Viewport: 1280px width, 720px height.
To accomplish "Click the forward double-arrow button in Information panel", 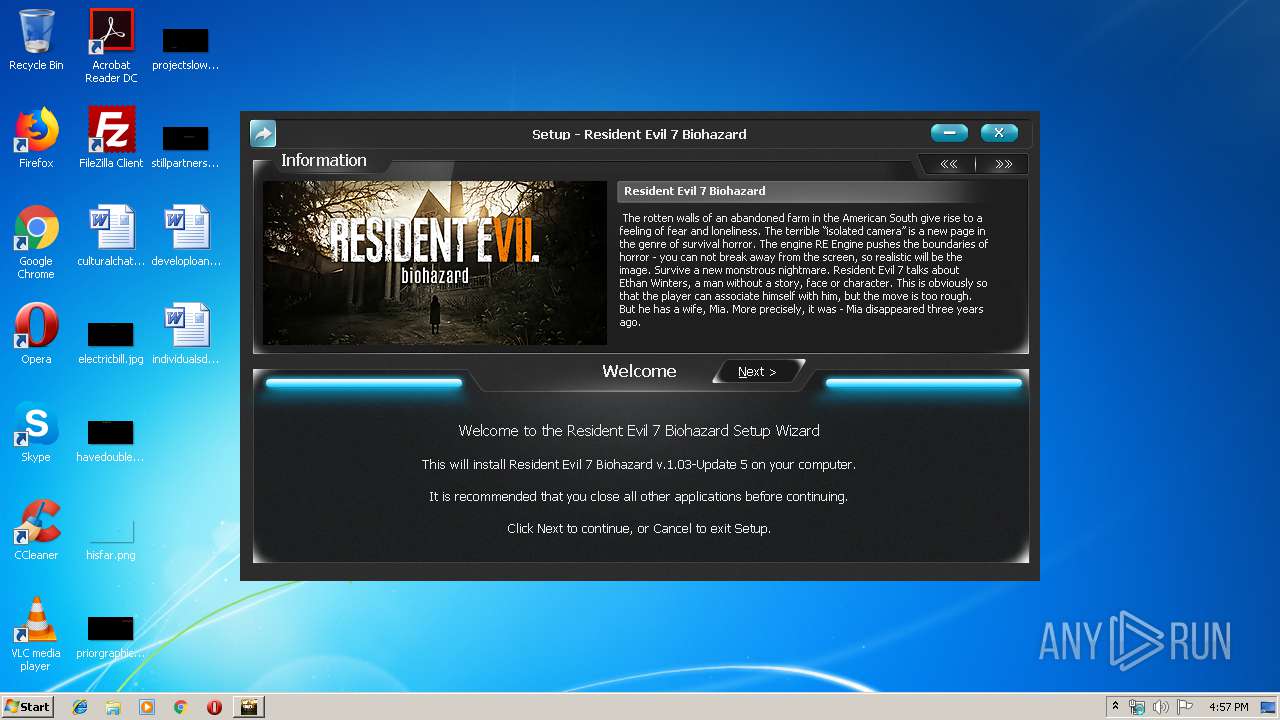I will coord(1003,164).
